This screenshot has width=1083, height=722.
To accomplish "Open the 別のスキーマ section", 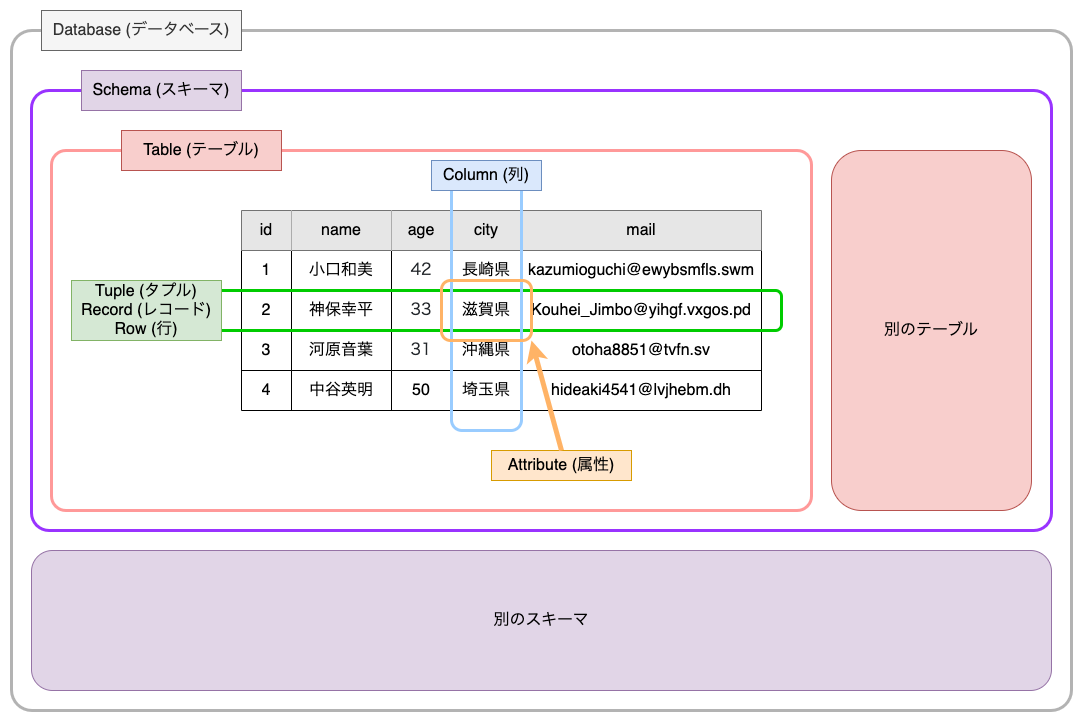I will click(x=541, y=618).
